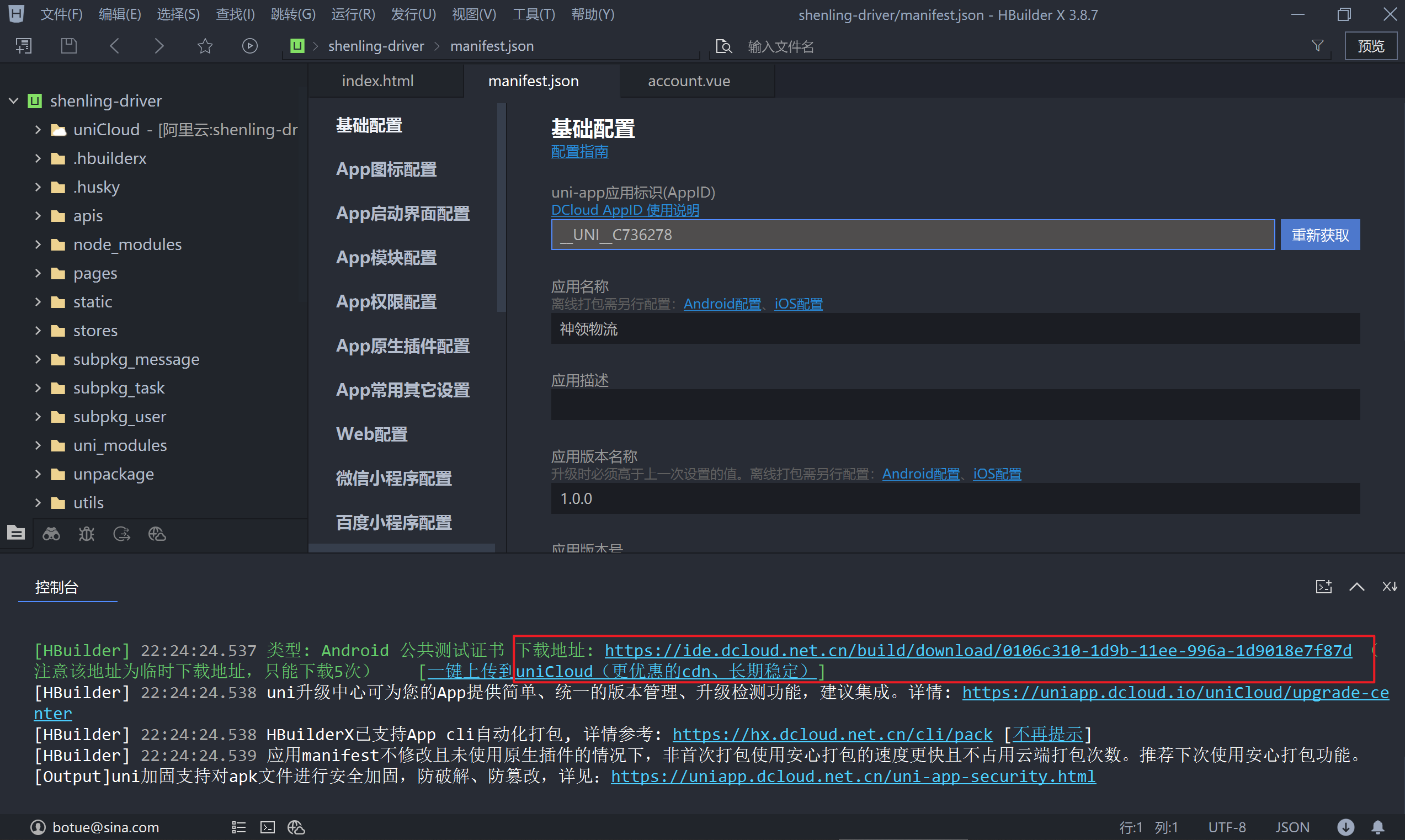1405x840 pixels.
Task: Click the save file toolbar icon
Action: click(68, 46)
